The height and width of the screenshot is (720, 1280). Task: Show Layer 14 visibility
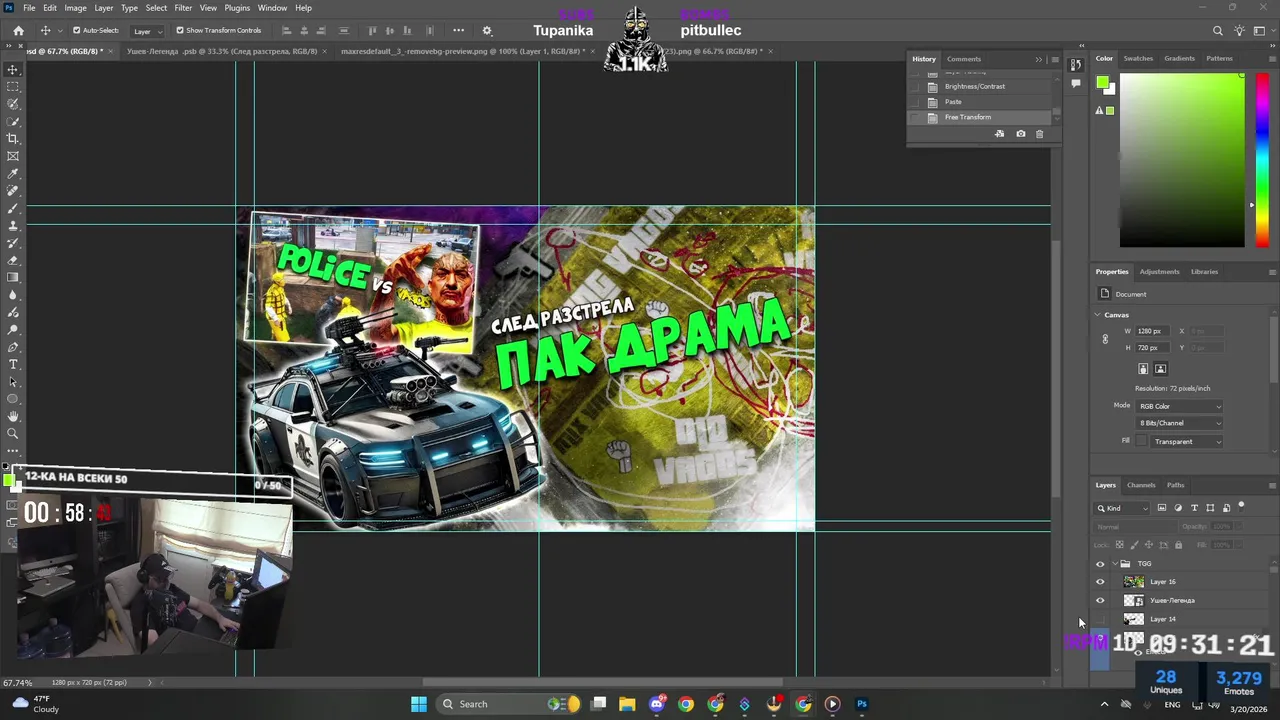tap(1100, 619)
